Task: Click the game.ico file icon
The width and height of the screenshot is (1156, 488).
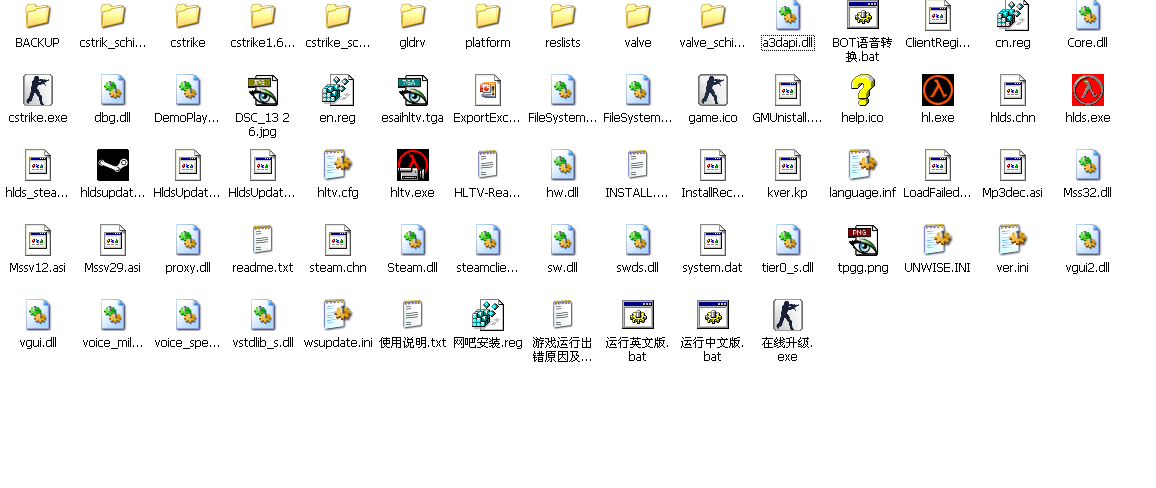Action: [x=712, y=90]
